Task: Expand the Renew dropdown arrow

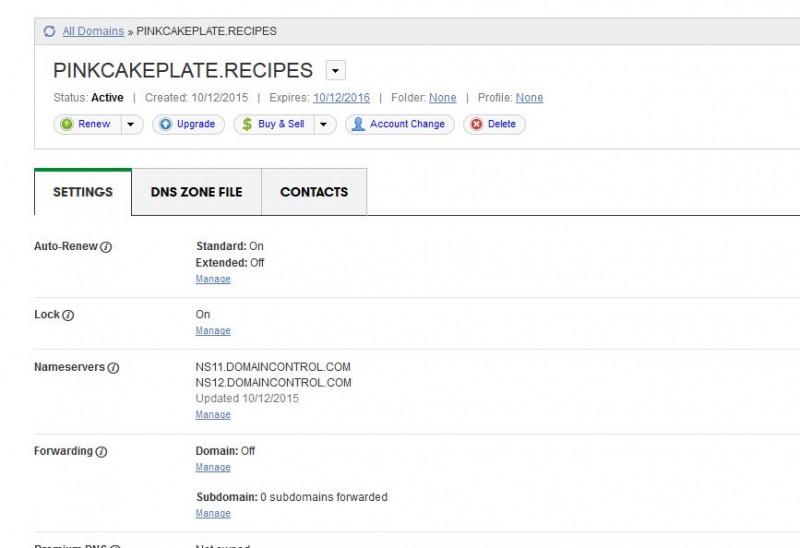Action: pyautogui.click(x=132, y=124)
